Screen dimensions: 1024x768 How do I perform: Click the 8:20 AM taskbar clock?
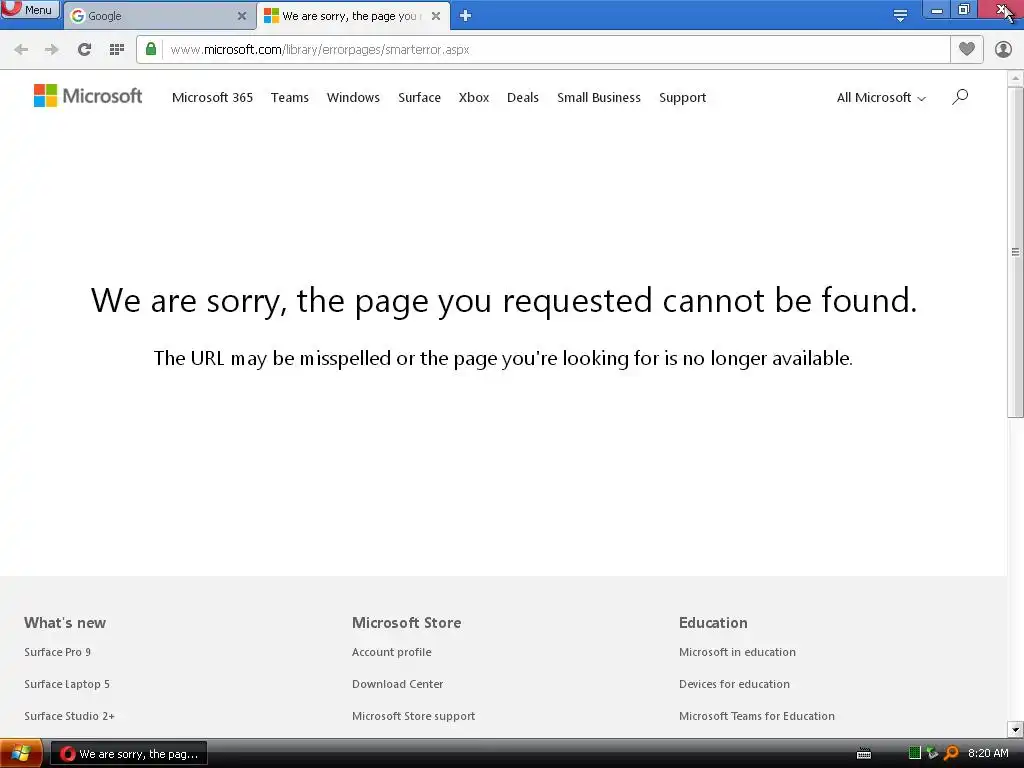coord(988,753)
